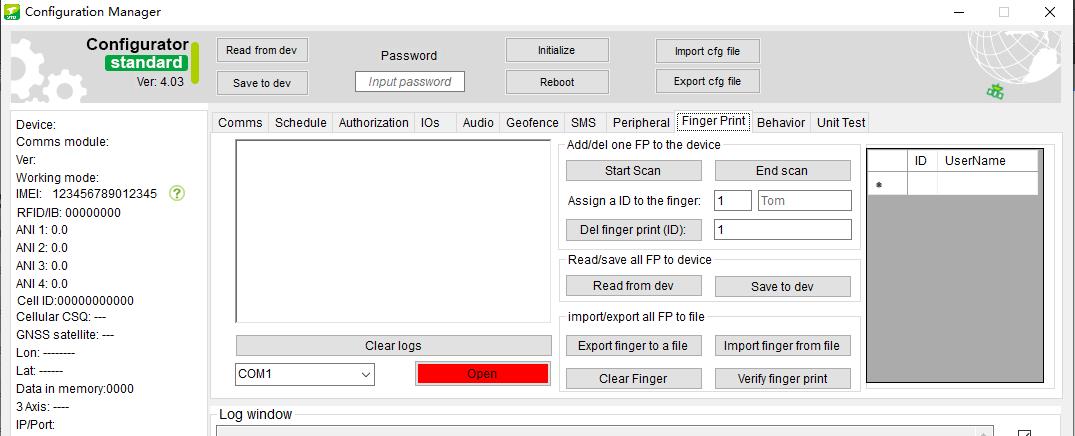Open the Behavior tab
The image size is (1075, 436).
[x=781, y=123]
